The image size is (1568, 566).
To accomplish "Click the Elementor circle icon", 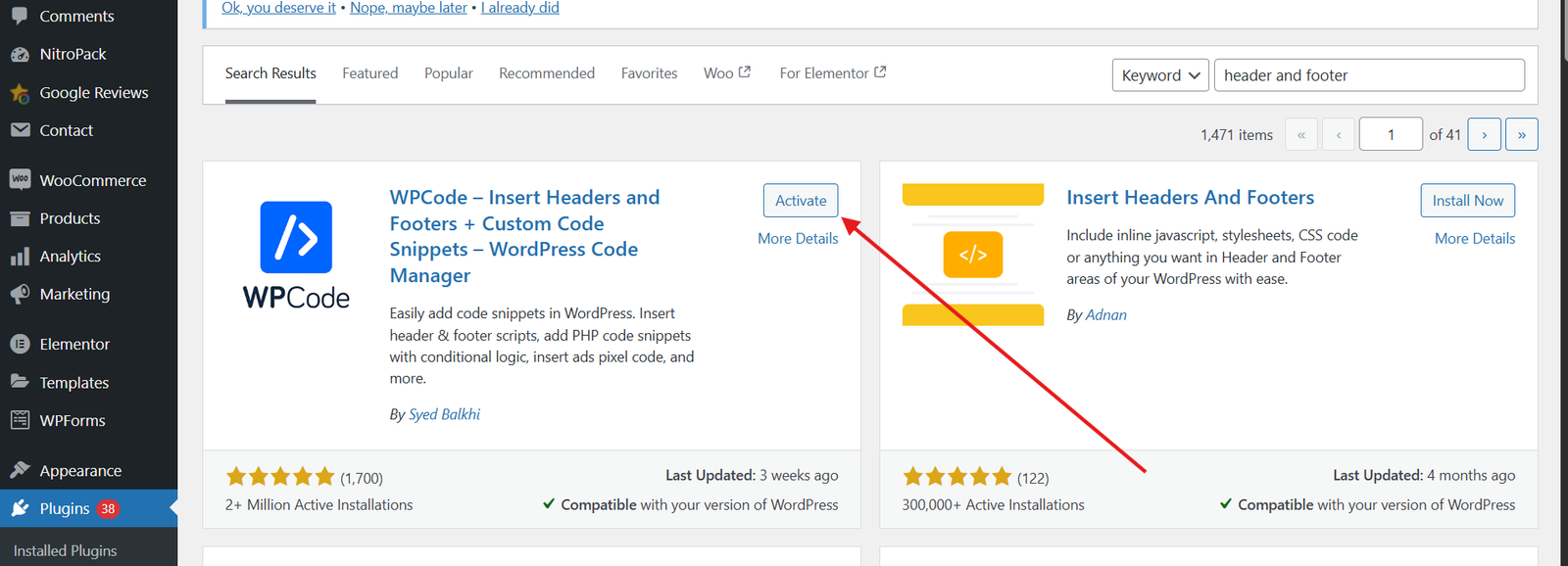I will click(20, 344).
